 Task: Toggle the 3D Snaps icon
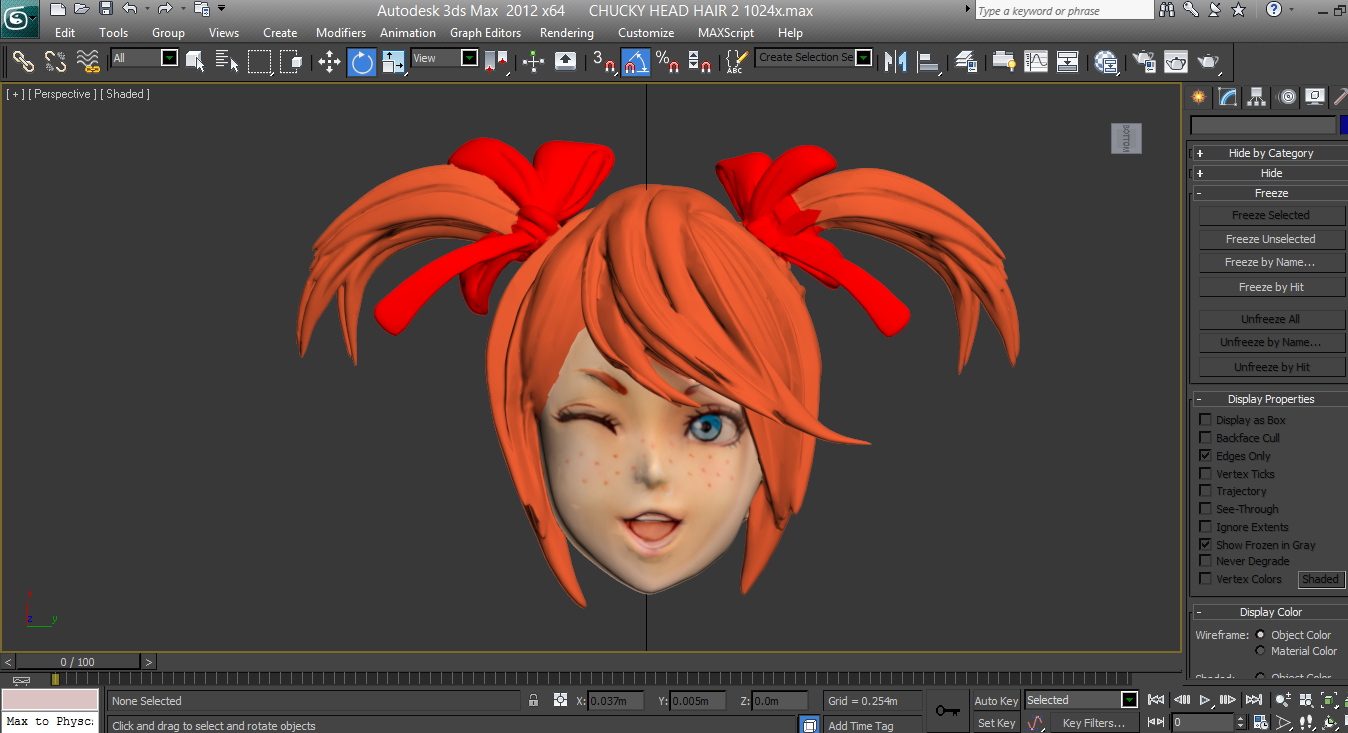(x=603, y=62)
